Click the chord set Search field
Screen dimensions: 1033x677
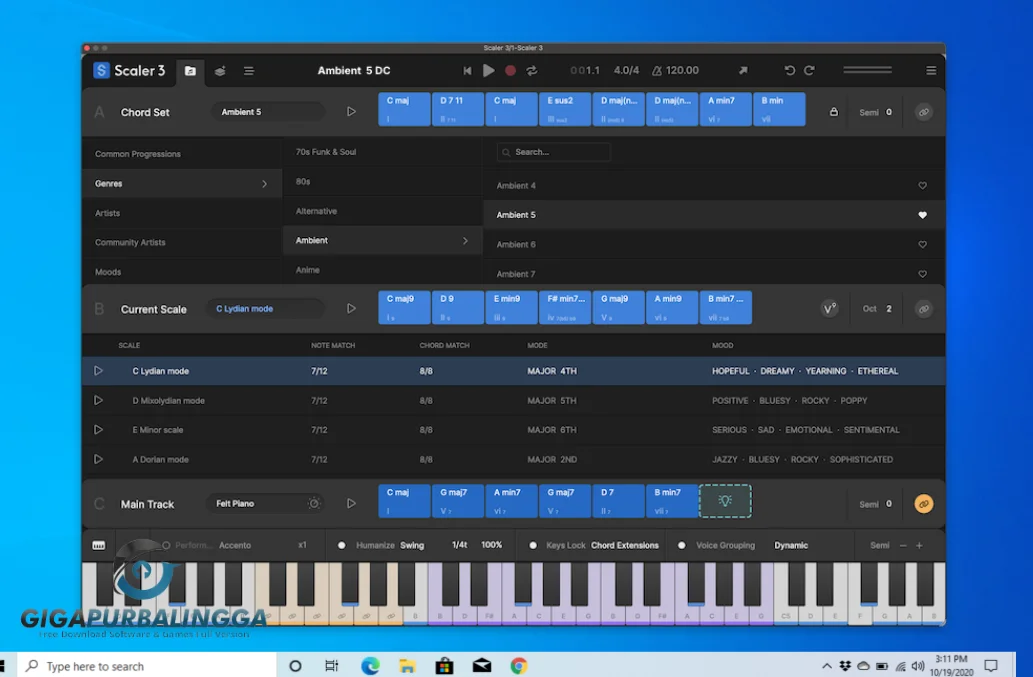pos(553,152)
